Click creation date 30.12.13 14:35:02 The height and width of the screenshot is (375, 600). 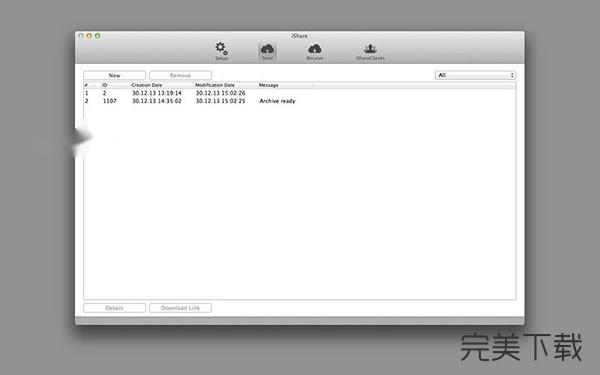click(x=157, y=101)
